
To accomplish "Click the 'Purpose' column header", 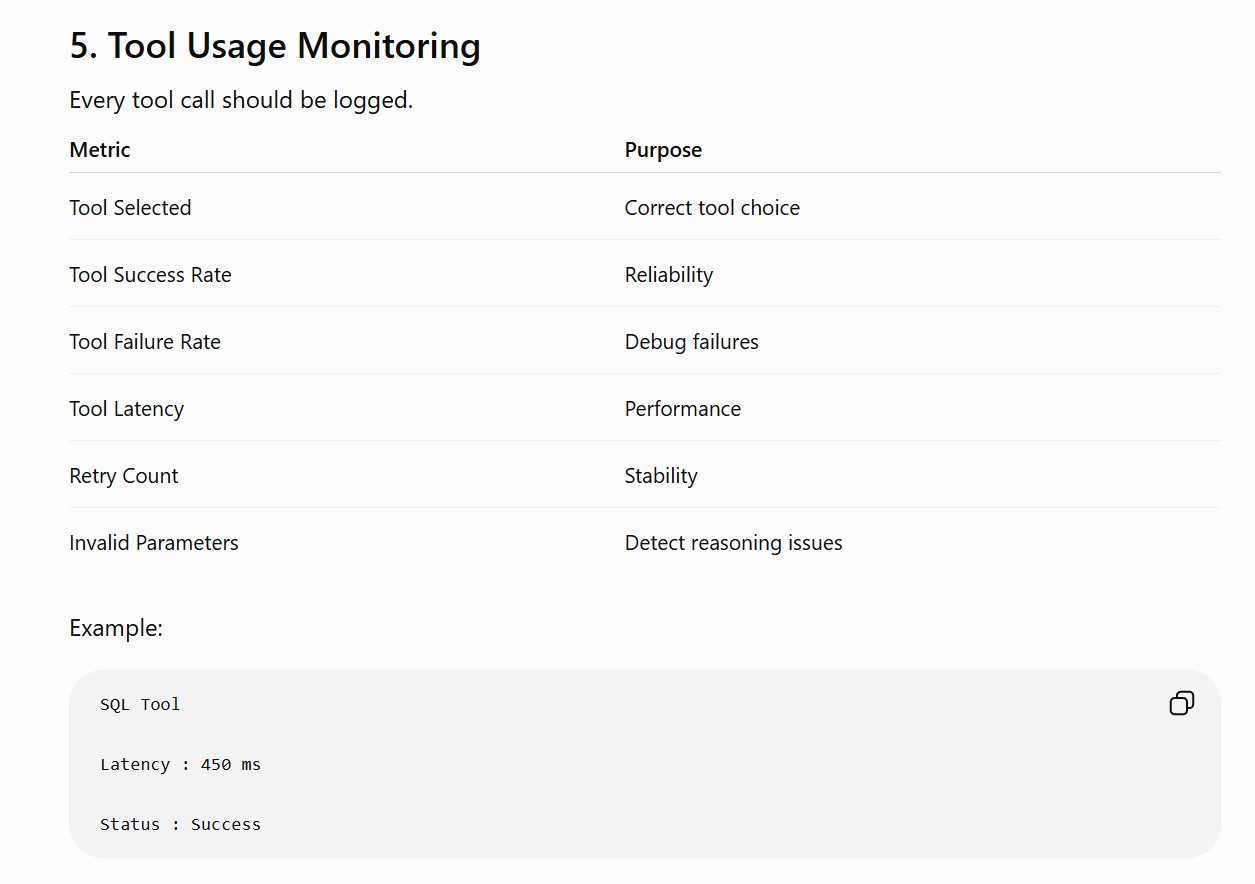I will click(663, 150).
